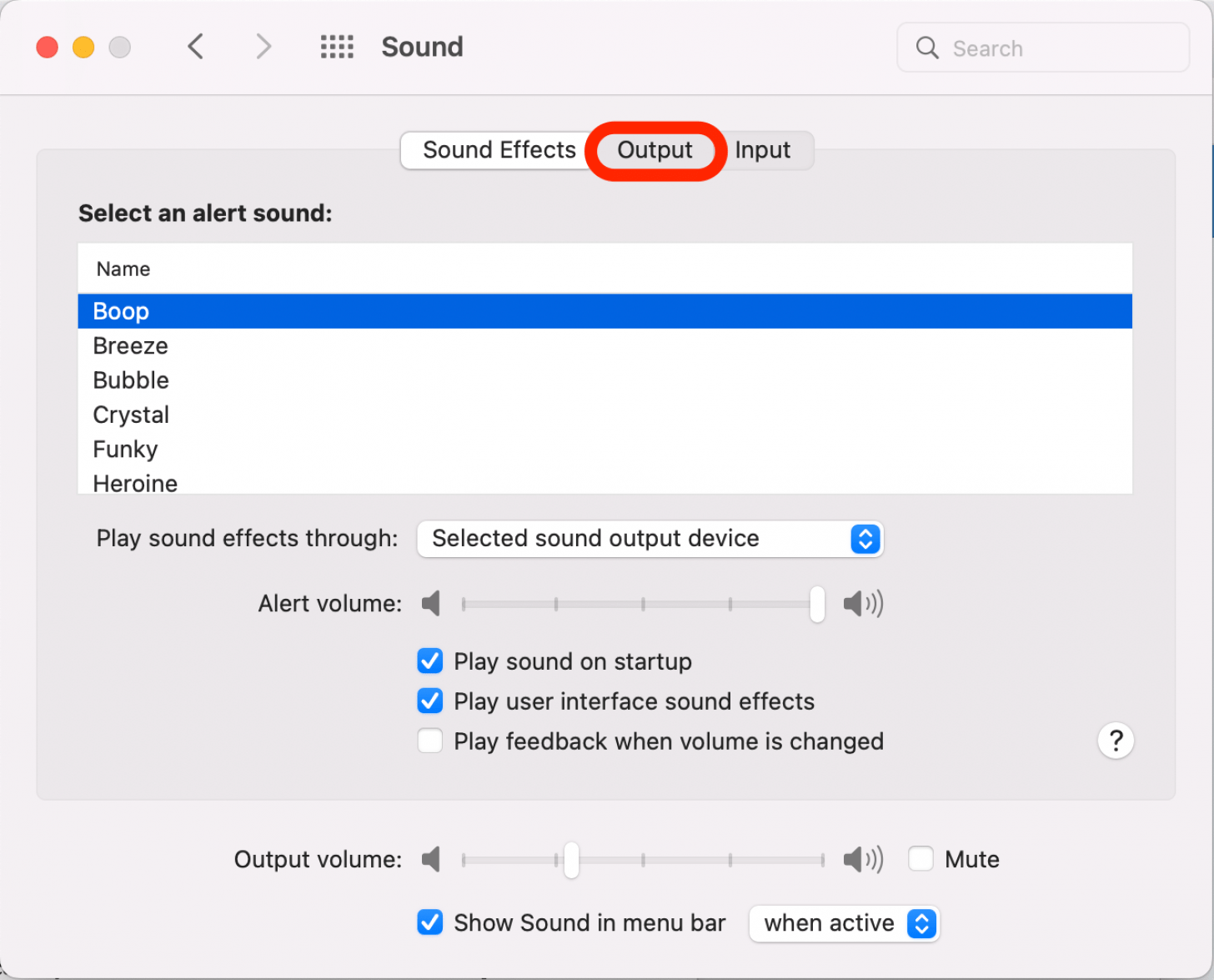Click the low output volume speaker icon
Viewport: 1214px width, 980px height.
point(431,859)
